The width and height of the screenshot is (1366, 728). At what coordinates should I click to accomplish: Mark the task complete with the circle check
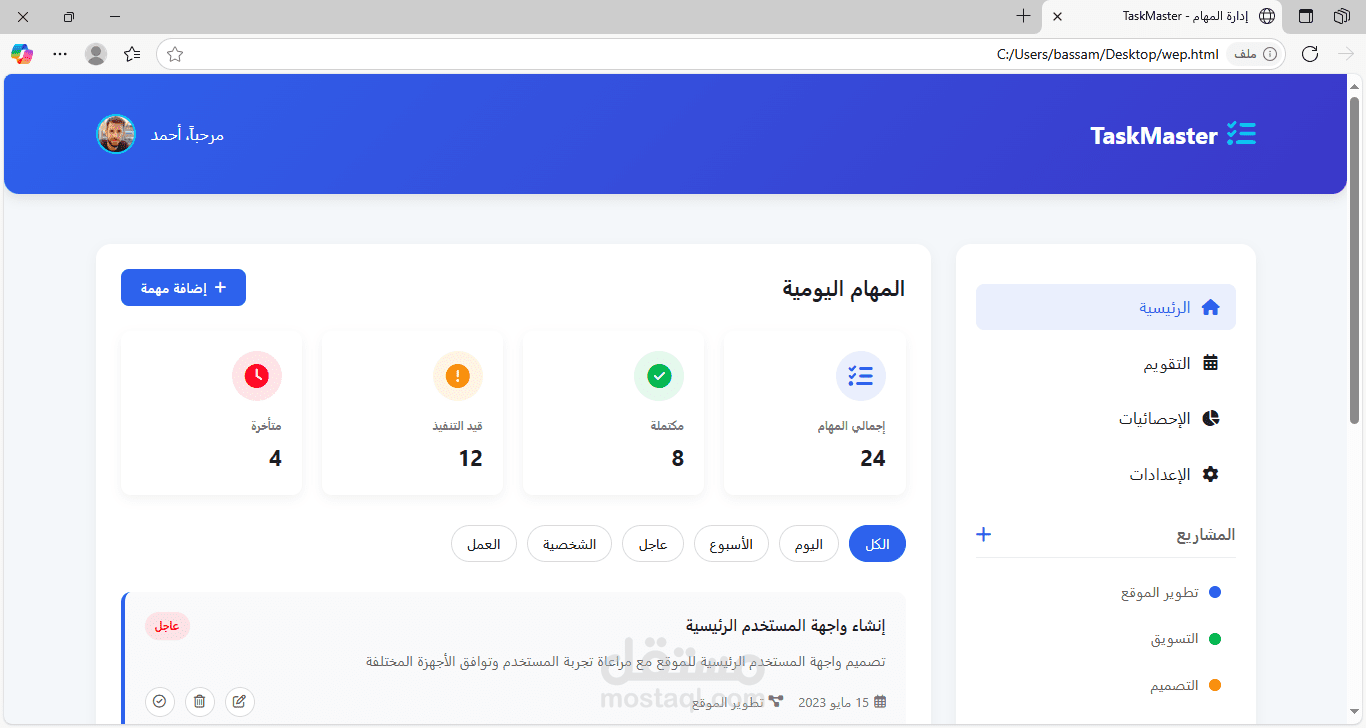(159, 701)
